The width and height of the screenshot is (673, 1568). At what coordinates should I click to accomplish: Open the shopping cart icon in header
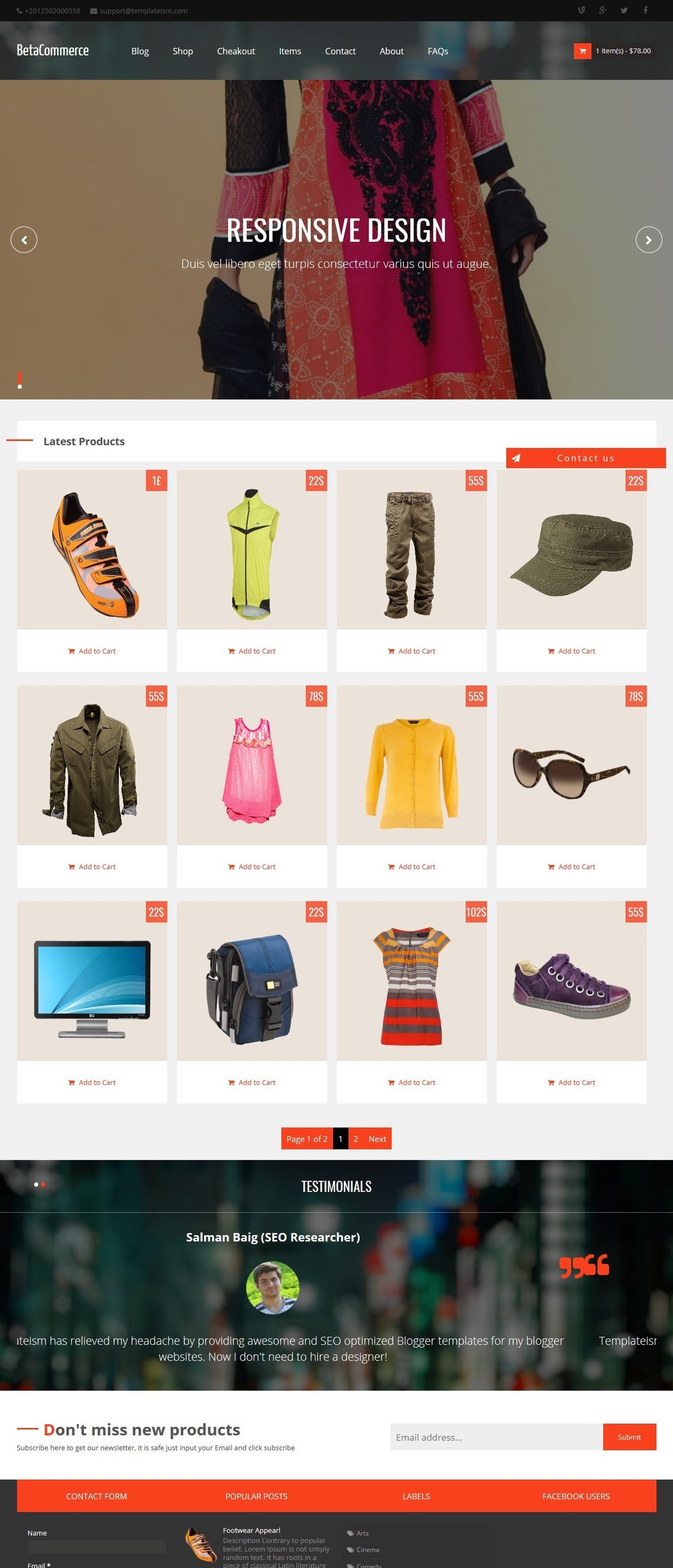(582, 51)
